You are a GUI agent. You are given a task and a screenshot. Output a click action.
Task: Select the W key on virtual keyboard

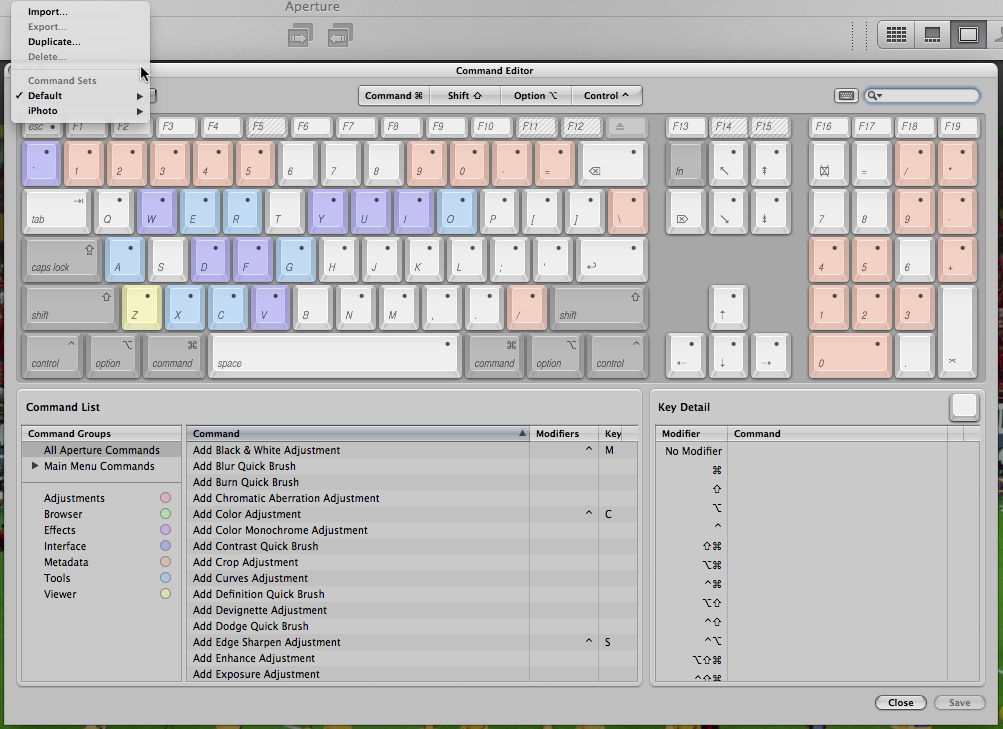(x=157, y=212)
